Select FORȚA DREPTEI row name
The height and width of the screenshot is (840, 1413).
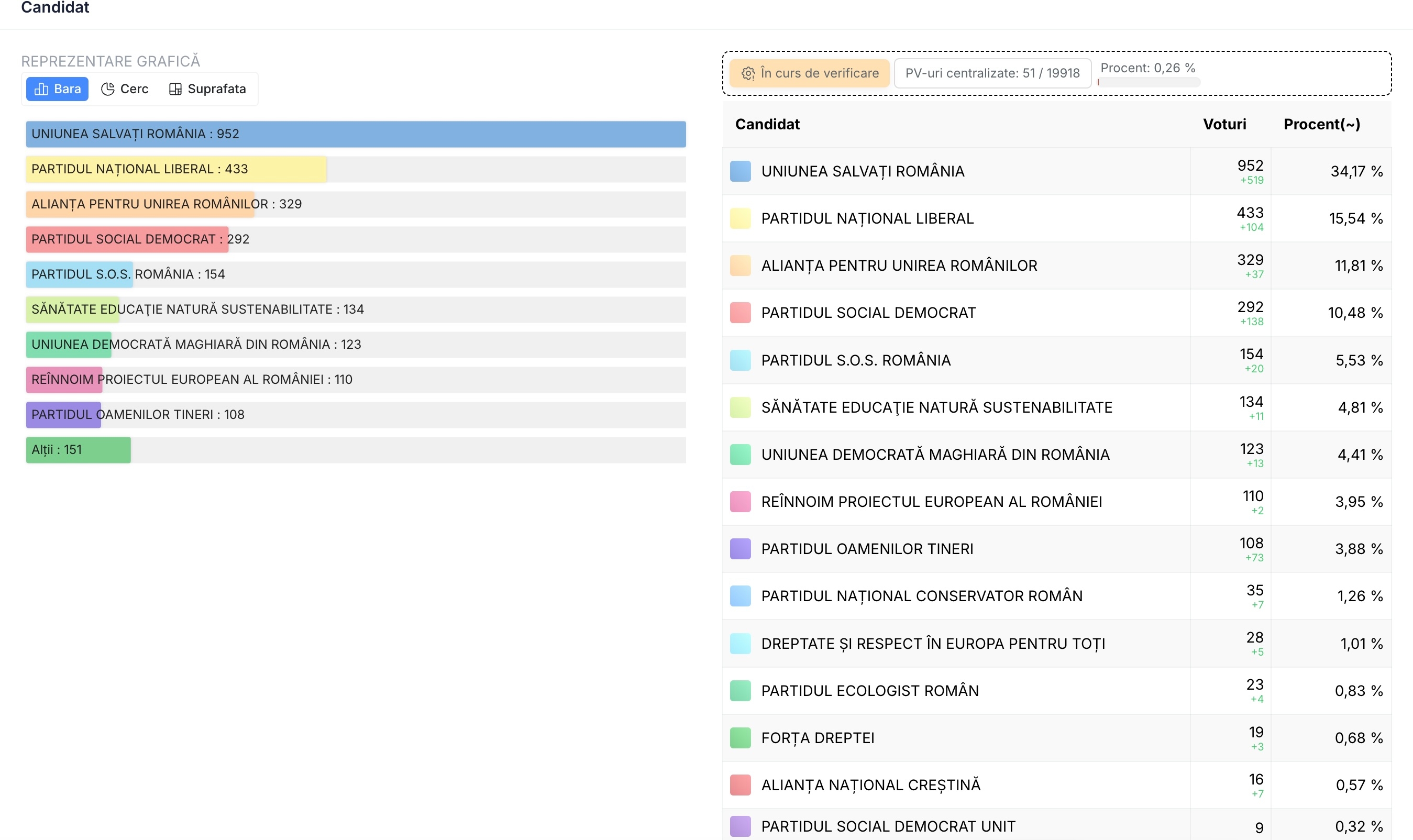pos(818,738)
